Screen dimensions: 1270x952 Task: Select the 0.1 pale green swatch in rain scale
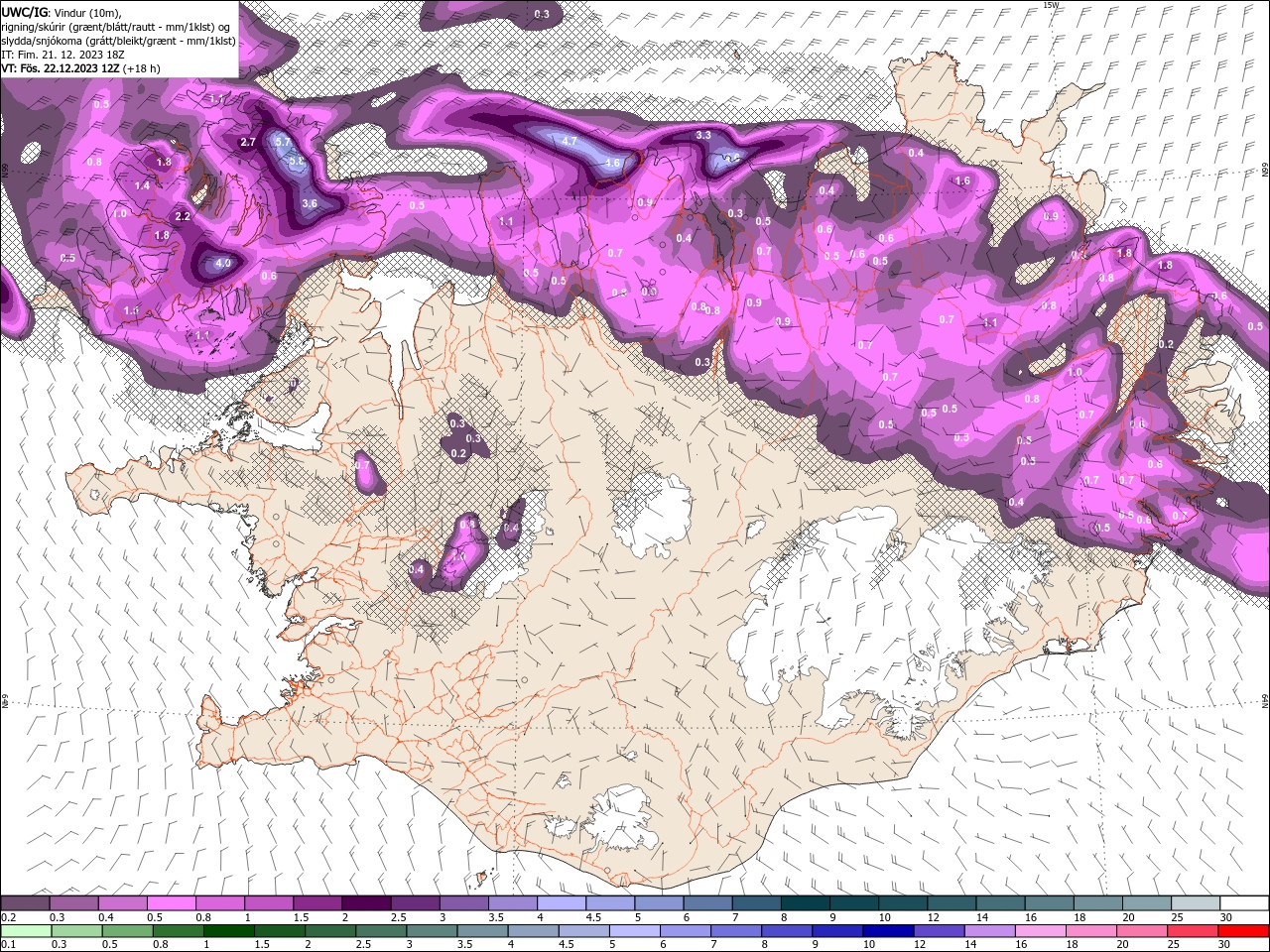point(25,931)
